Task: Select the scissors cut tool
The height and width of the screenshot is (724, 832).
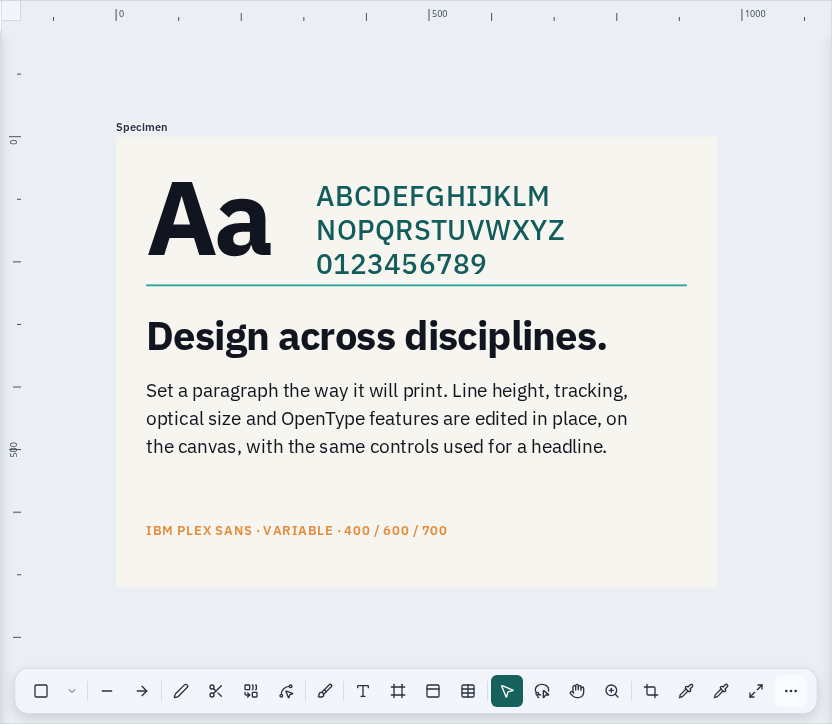Action: click(x=216, y=691)
